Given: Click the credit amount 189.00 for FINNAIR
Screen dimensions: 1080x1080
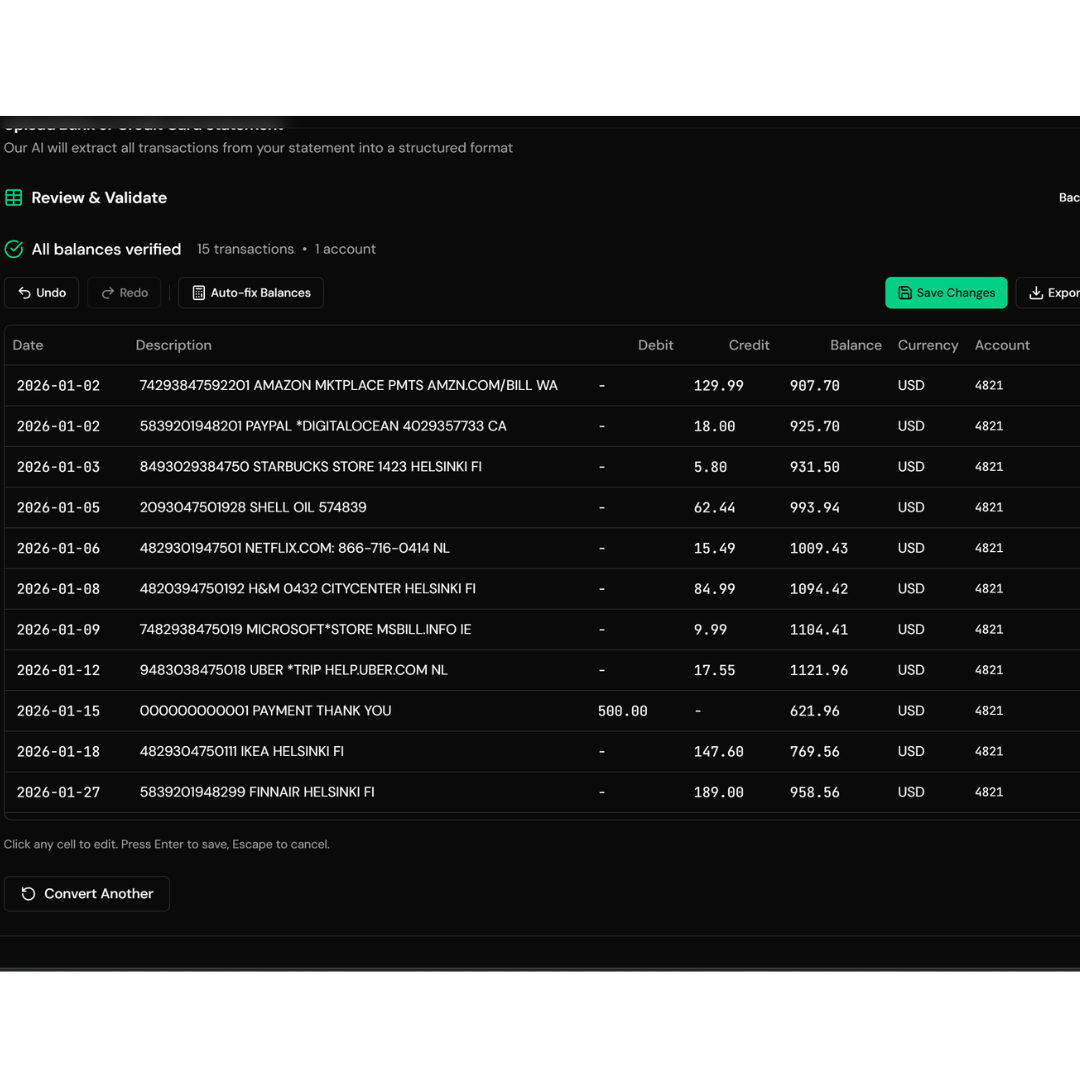Looking at the screenshot, I should 718,792.
